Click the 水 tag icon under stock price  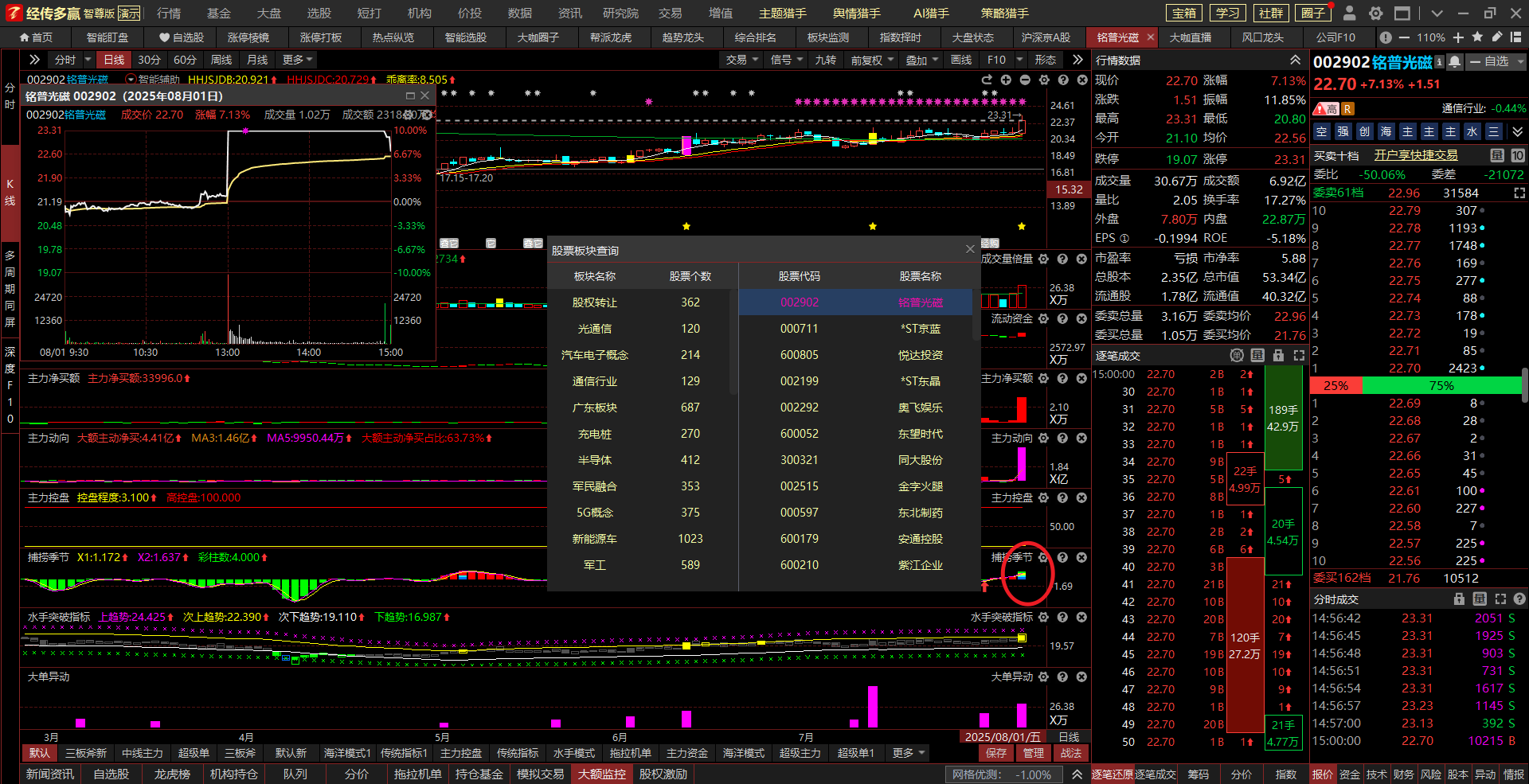tap(1472, 131)
